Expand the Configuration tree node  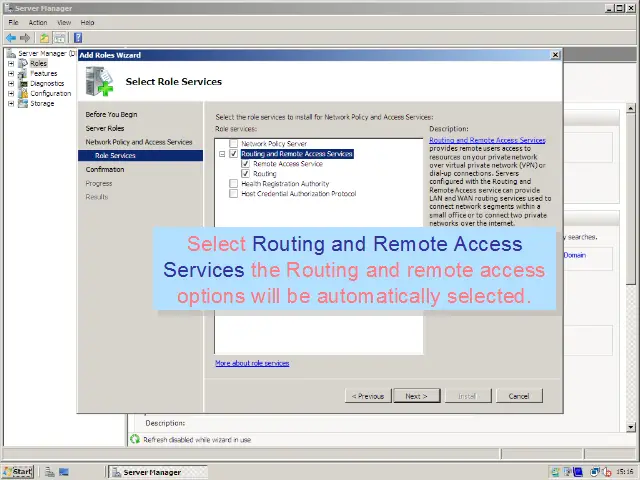[11, 93]
